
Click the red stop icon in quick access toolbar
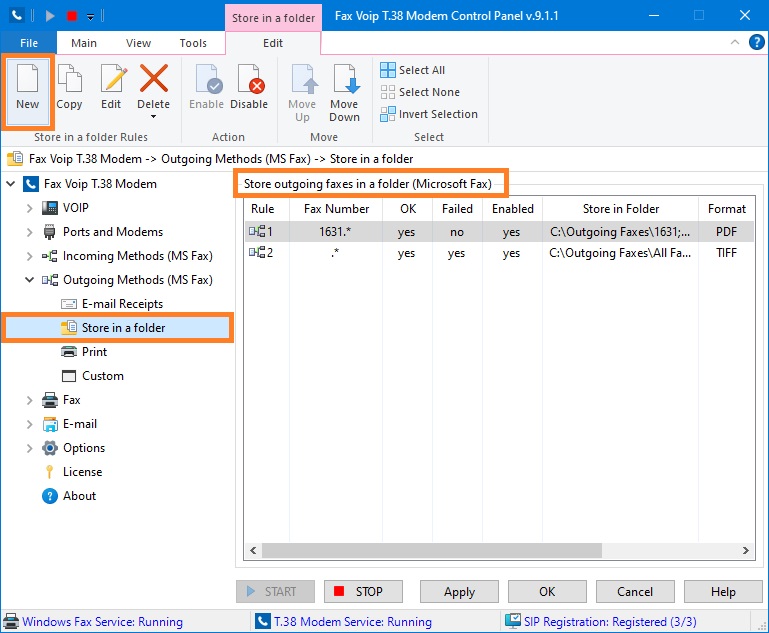(x=72, y=16)
